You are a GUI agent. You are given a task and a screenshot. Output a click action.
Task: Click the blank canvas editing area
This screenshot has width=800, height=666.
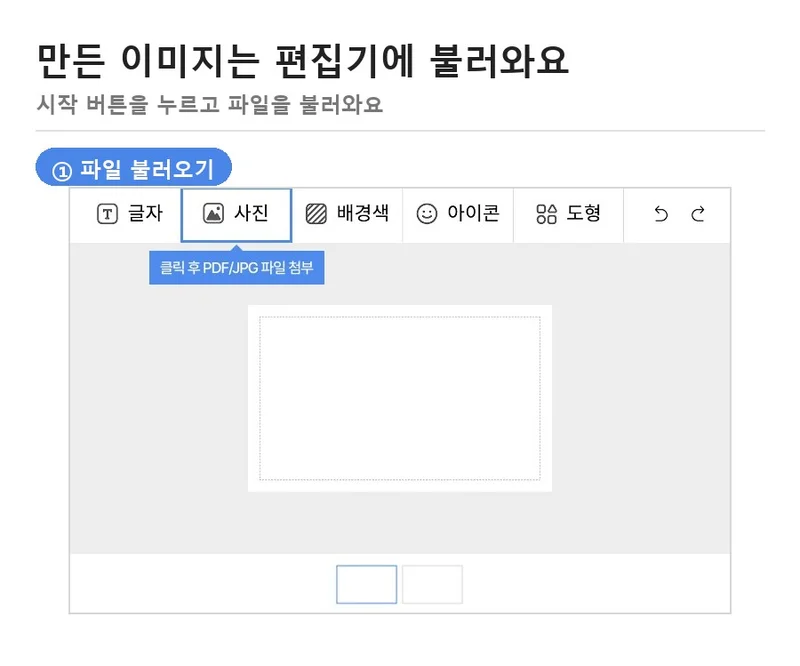click(x=399, y=398)
